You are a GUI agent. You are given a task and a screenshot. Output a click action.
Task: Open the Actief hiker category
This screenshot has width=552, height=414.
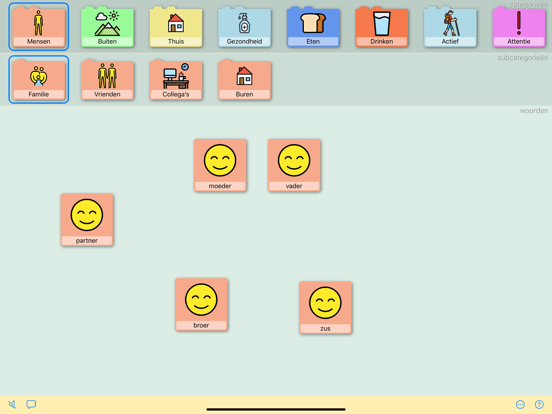[x=450, y=27]
